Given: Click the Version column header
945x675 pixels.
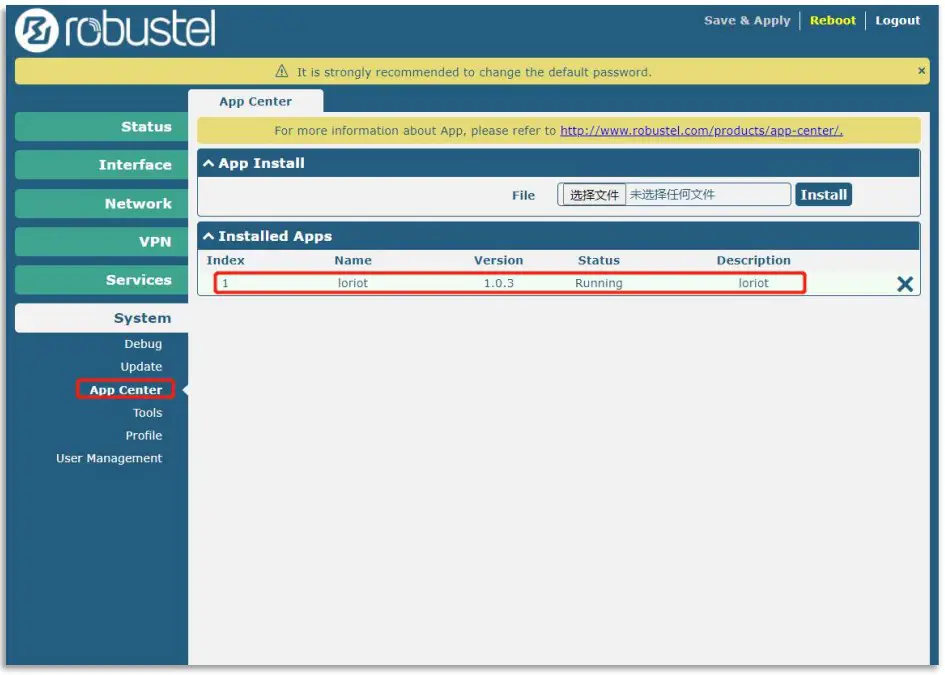Looking at the screenshot, I should pyautogui.click(x=498, y=260).
